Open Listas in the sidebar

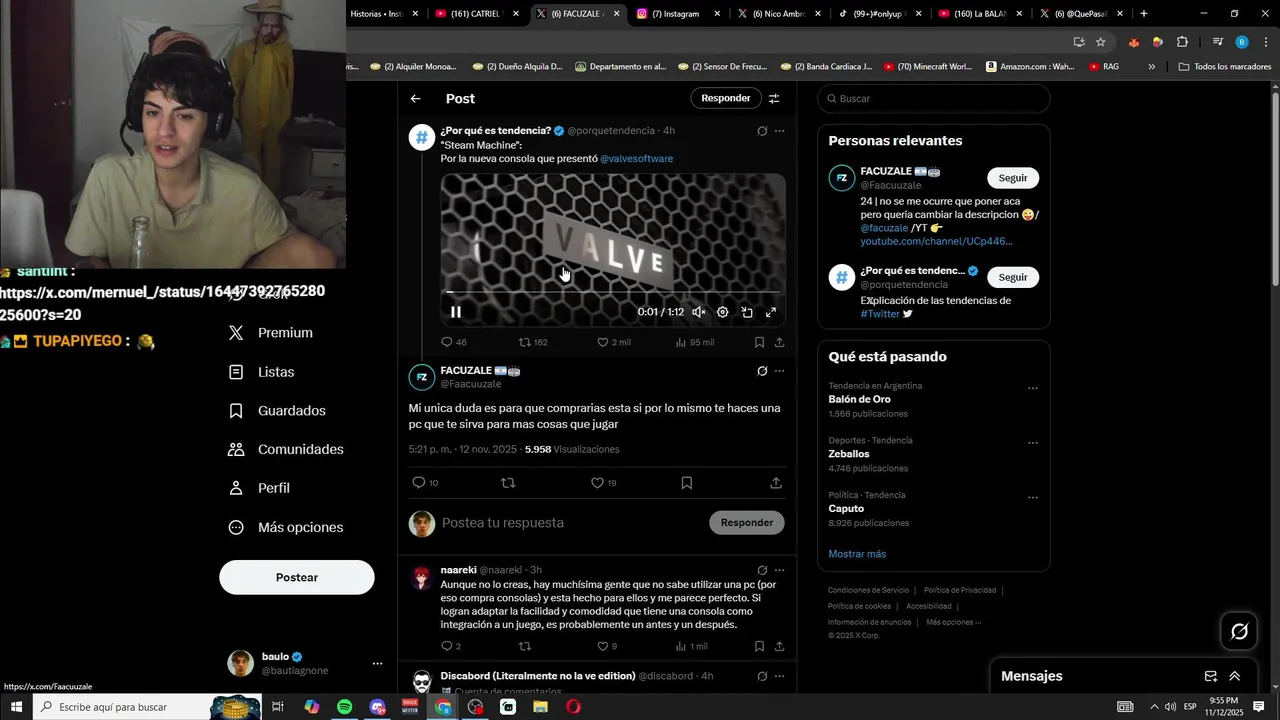point(262,372)
